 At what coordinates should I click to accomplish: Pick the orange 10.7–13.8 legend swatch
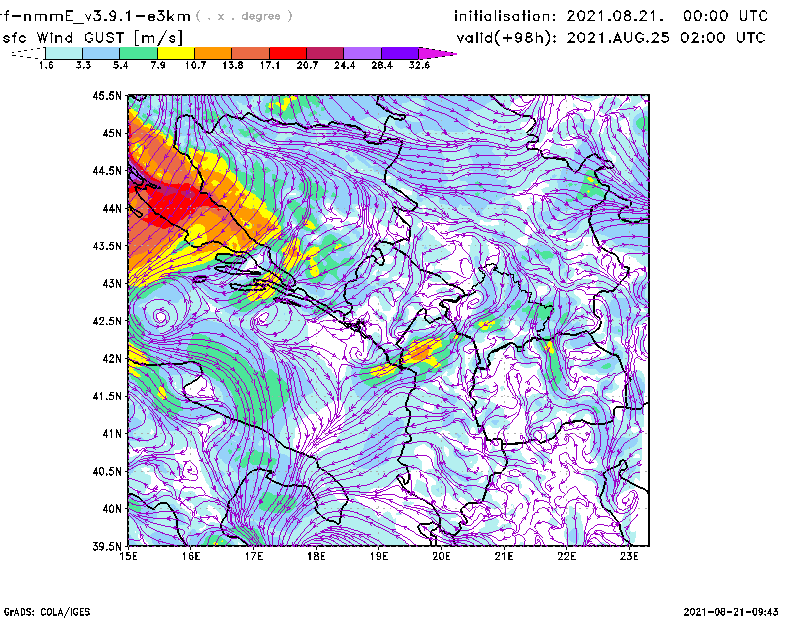click(212, 52)
